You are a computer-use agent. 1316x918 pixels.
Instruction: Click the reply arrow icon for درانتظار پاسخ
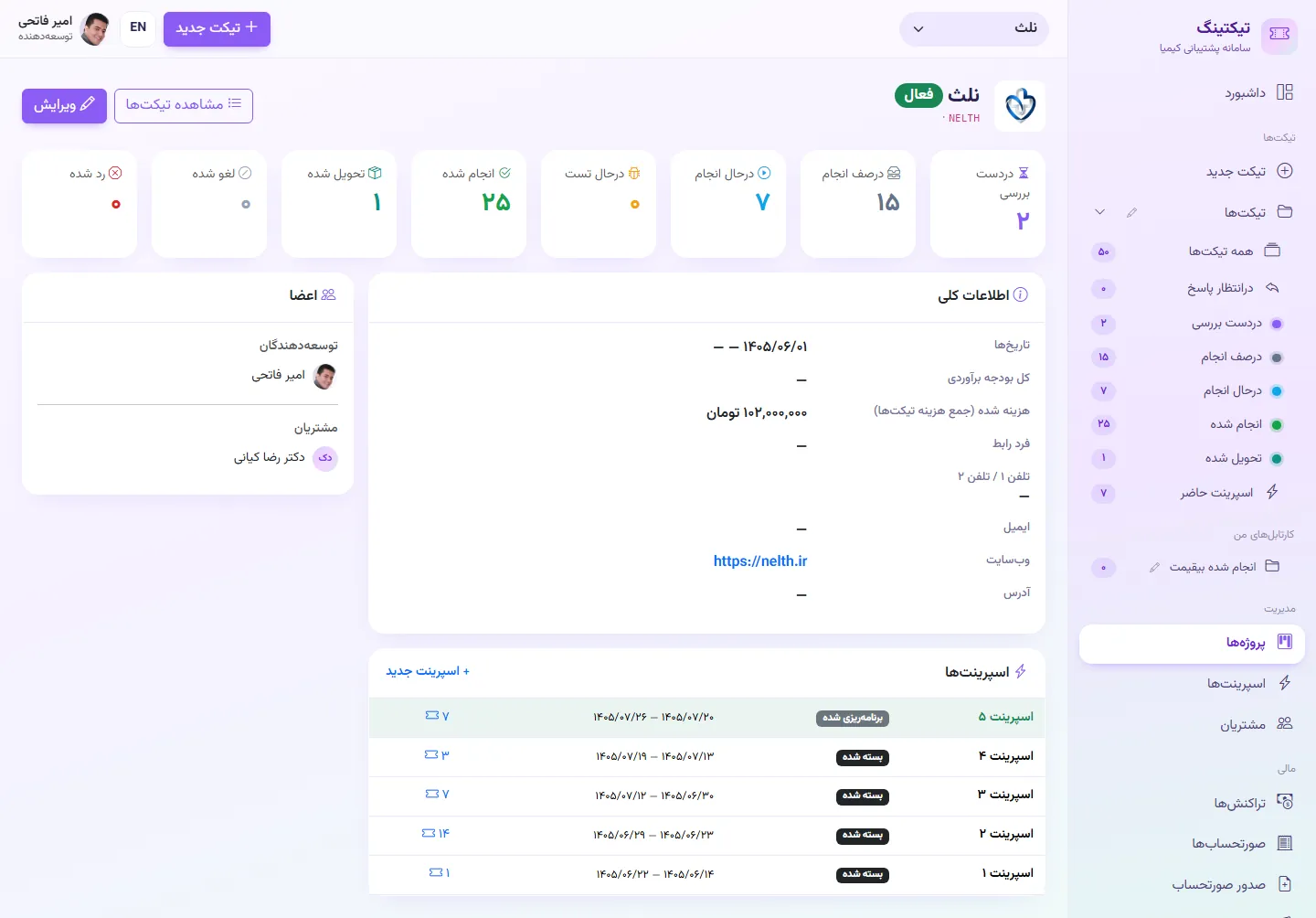tap(1272, 288)
